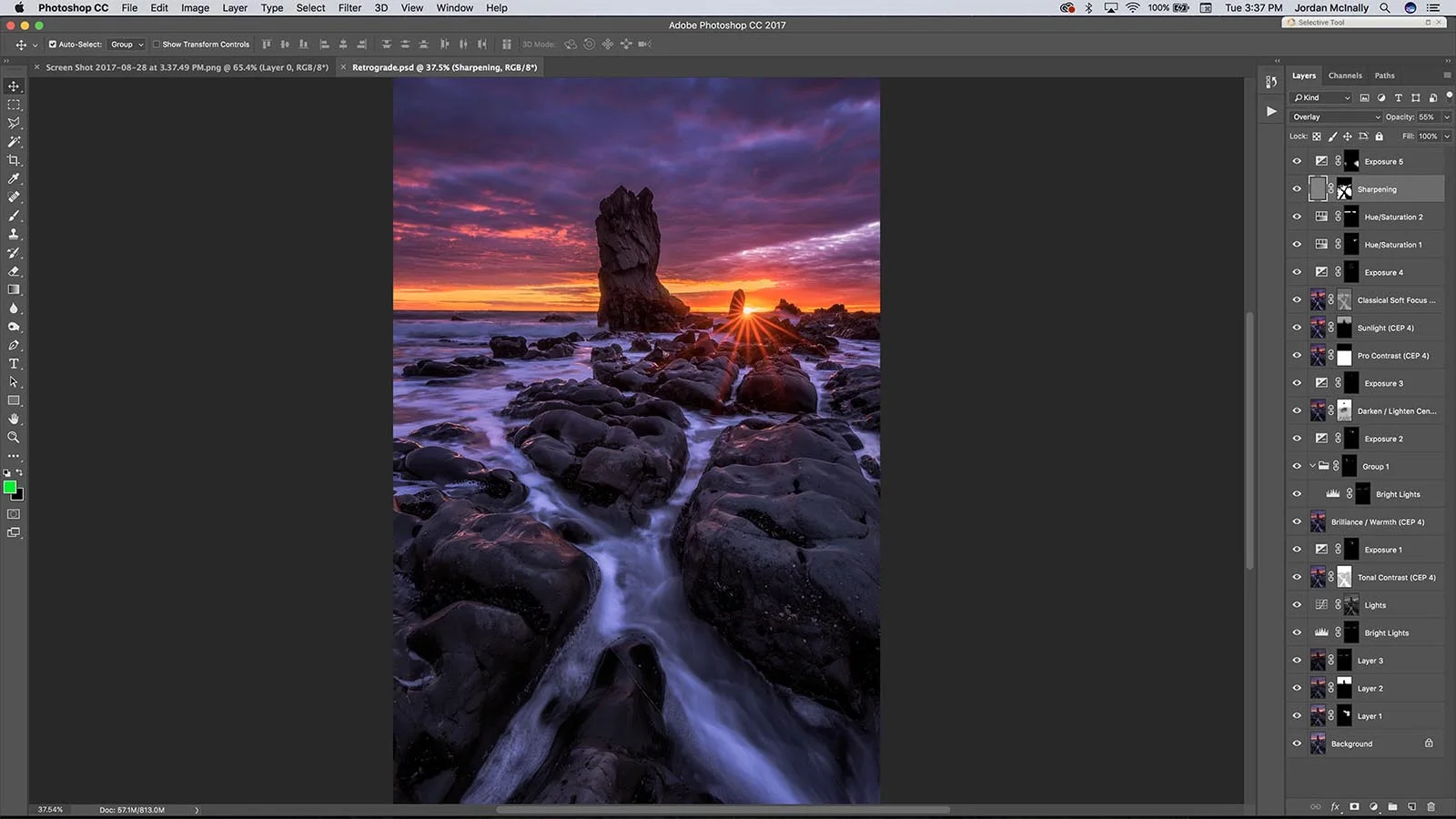Click the zoom level 37.54% field
This screenshot has width=1456, height=819.
click(x=51, y=810)
